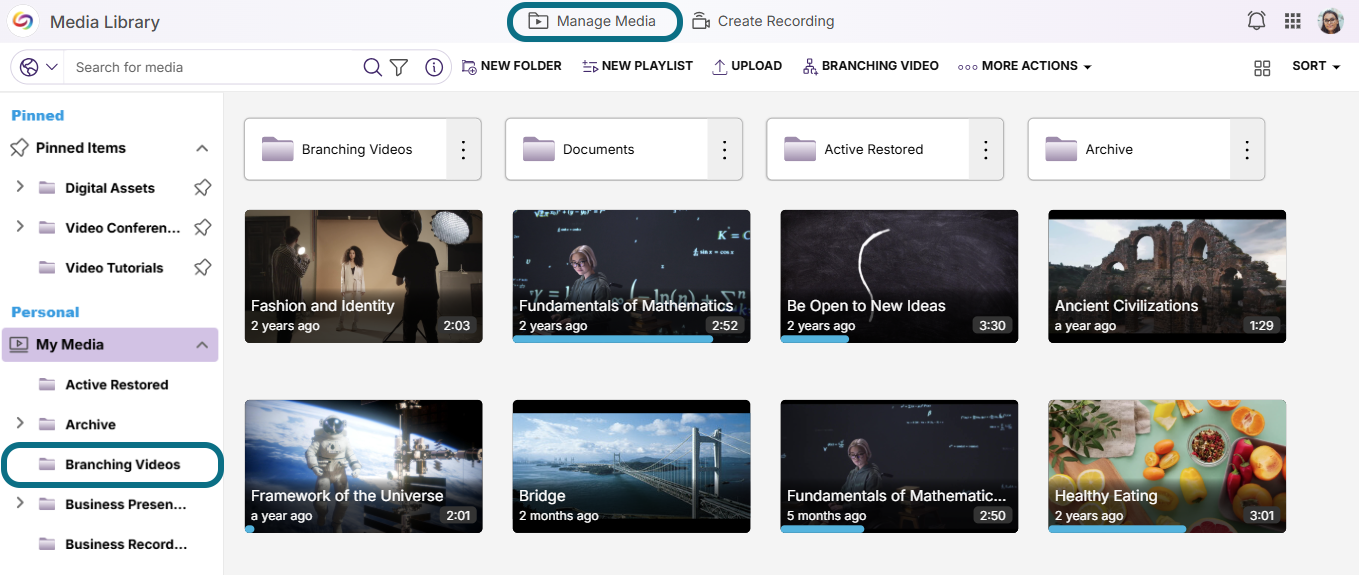Open options for Archive folder card
Viewport: 1359px width, 575px height.
[x=1247, y=149]
